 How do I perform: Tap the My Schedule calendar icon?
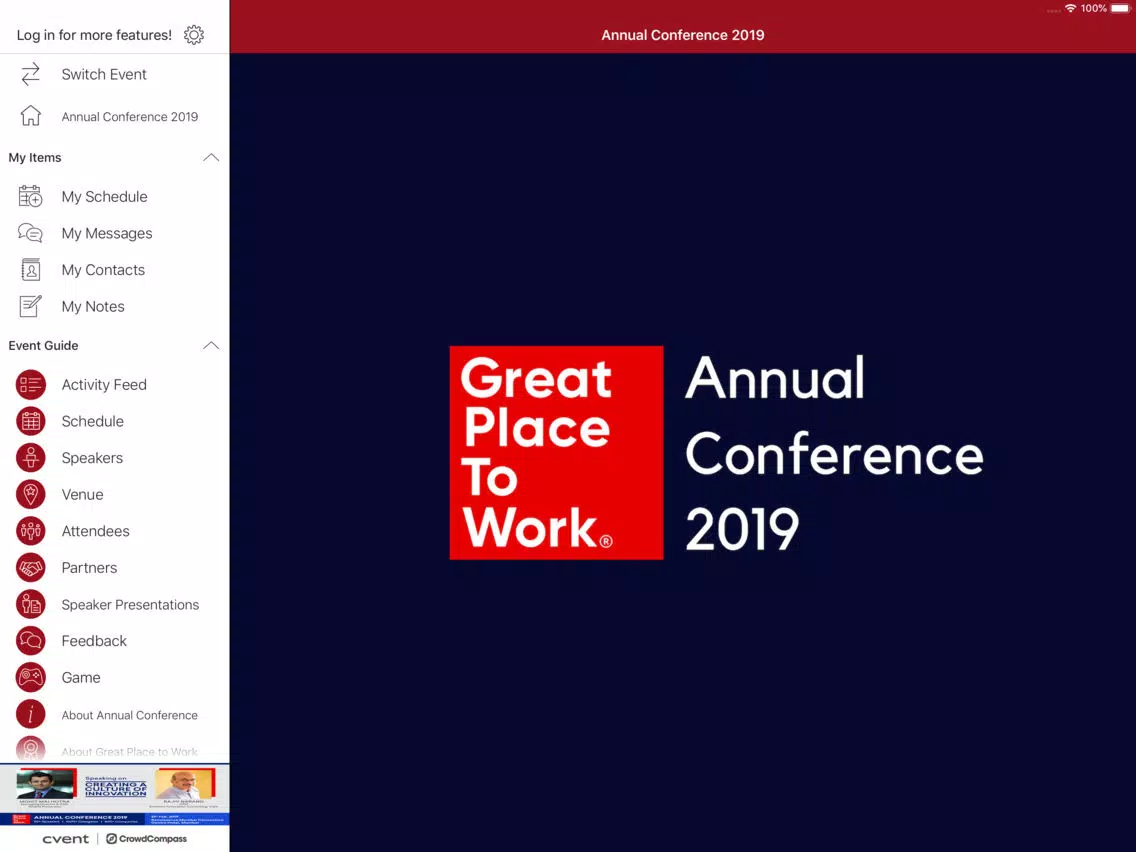pyautogui.click(x=30, y=196)
